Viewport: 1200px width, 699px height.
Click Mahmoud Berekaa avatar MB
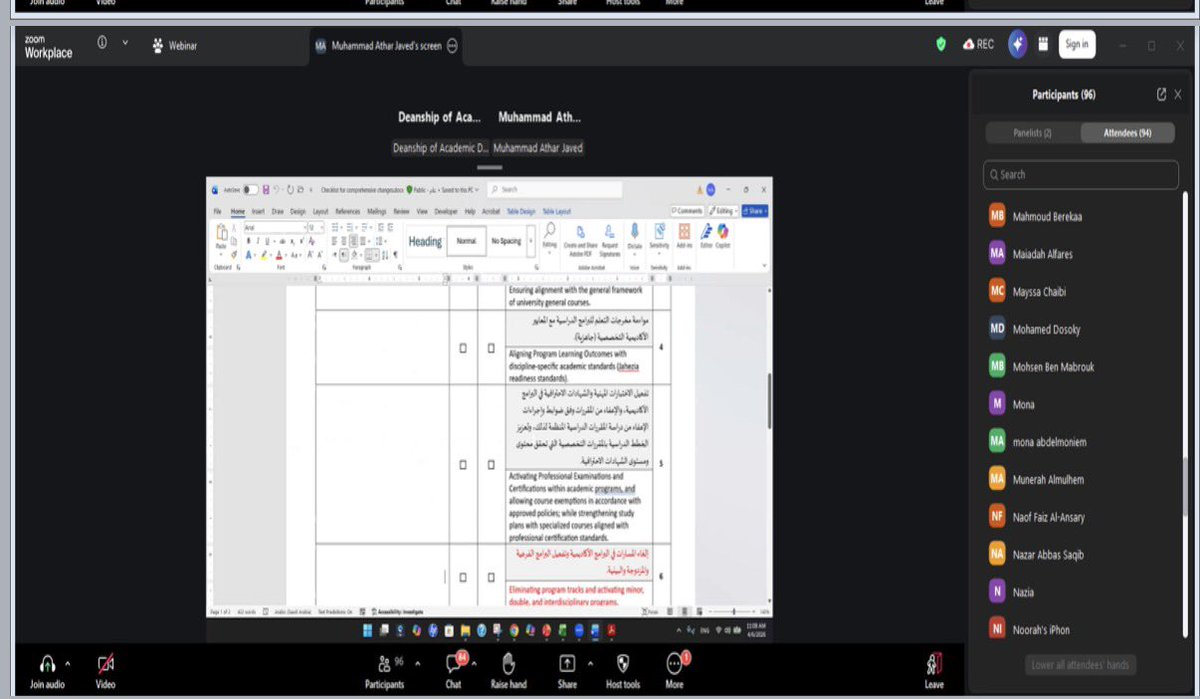[x=997, y=216]
